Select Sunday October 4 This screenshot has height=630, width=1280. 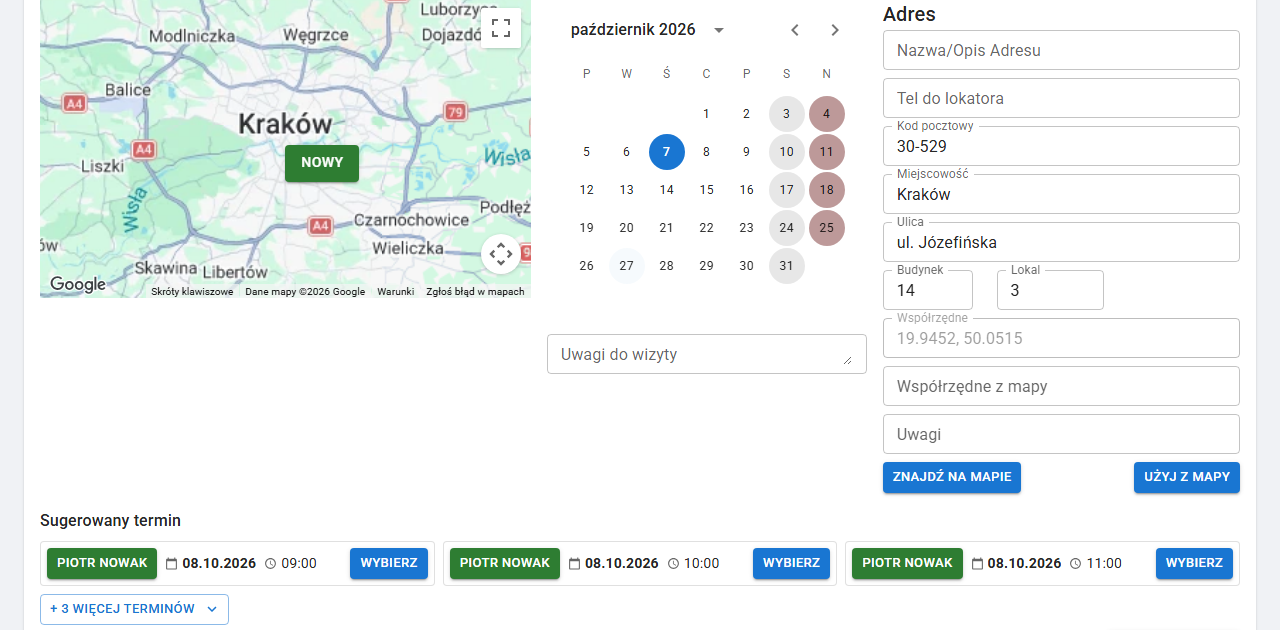(827, 114)
